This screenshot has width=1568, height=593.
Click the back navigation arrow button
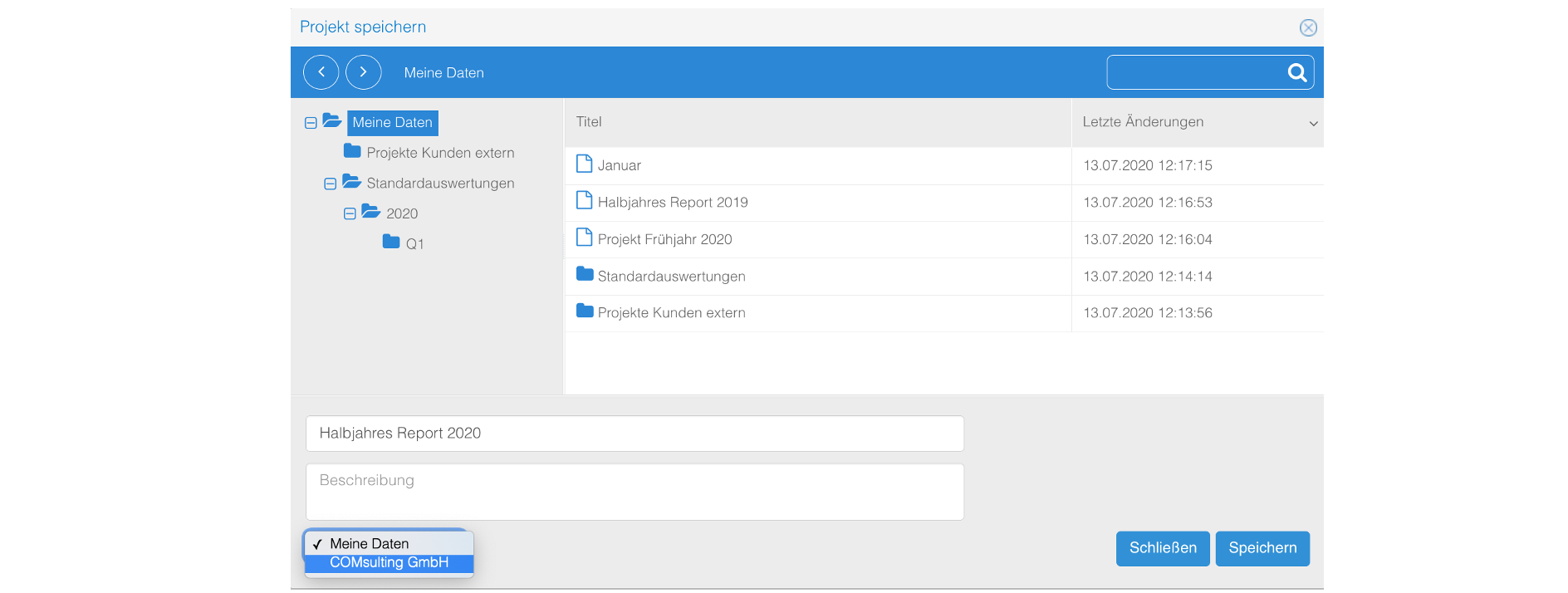pyautogui.click(x=321, y=72)
